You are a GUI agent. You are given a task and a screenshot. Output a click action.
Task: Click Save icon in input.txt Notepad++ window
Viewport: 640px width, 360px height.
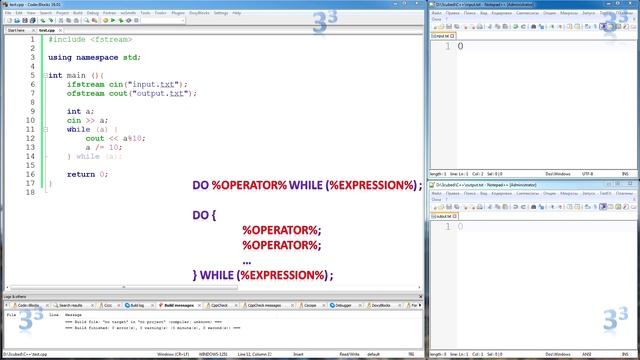449,27
